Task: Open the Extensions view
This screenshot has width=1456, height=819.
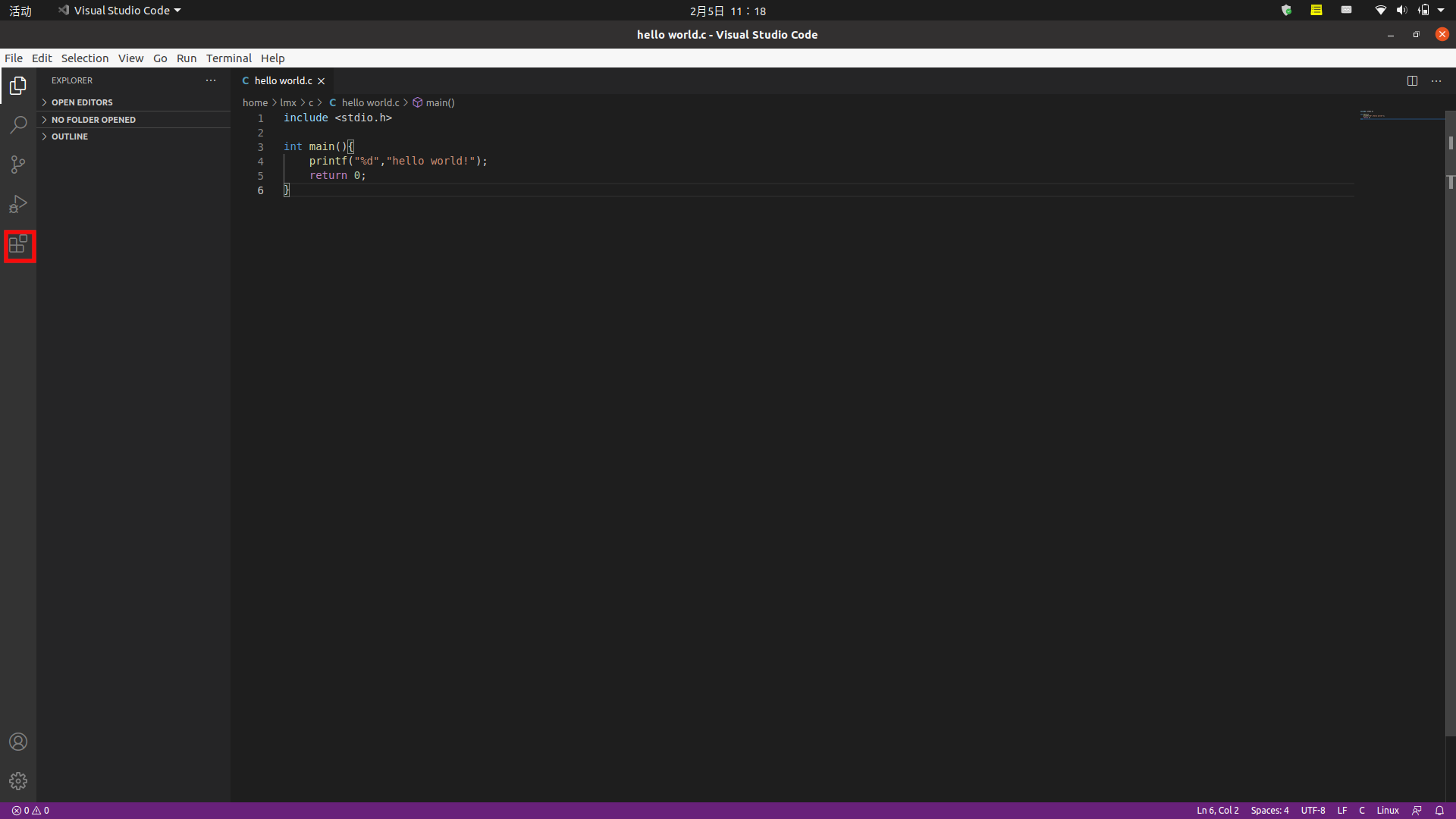Action: [x=18, y=245]
